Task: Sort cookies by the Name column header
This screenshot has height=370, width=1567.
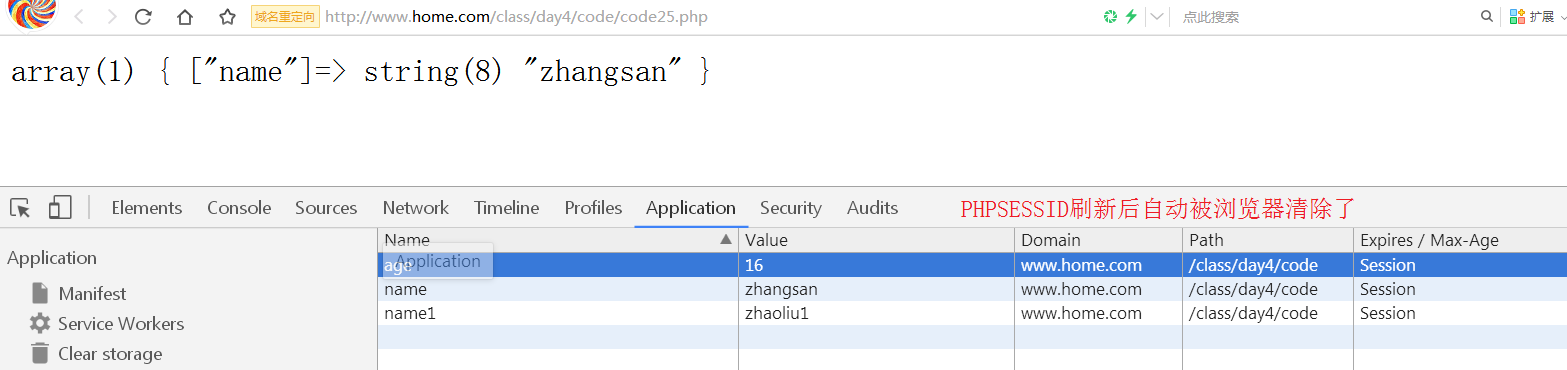Action: 558,240
